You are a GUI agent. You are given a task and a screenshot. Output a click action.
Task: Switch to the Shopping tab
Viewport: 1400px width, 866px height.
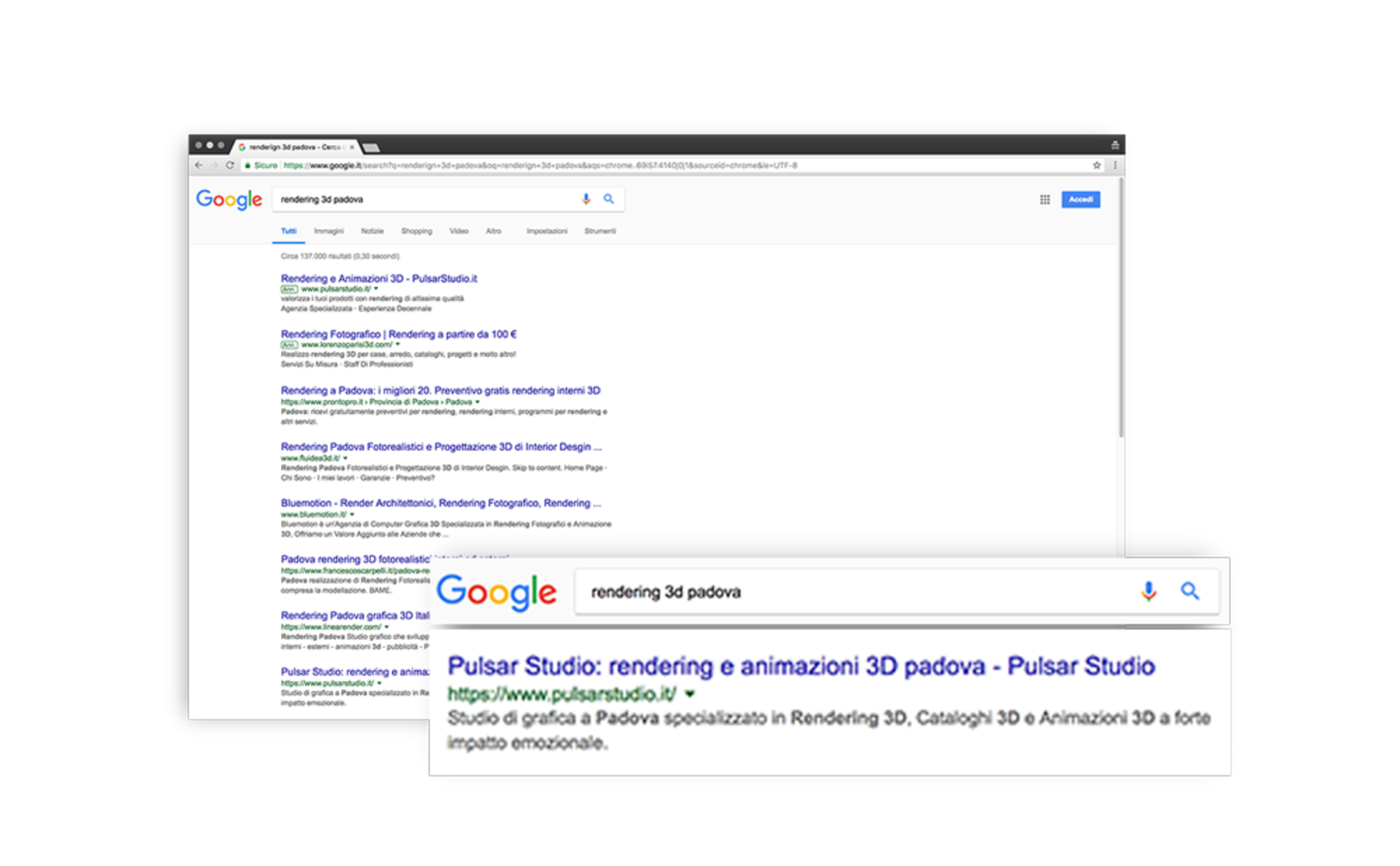pyautogui.click(x=416, y=231)
